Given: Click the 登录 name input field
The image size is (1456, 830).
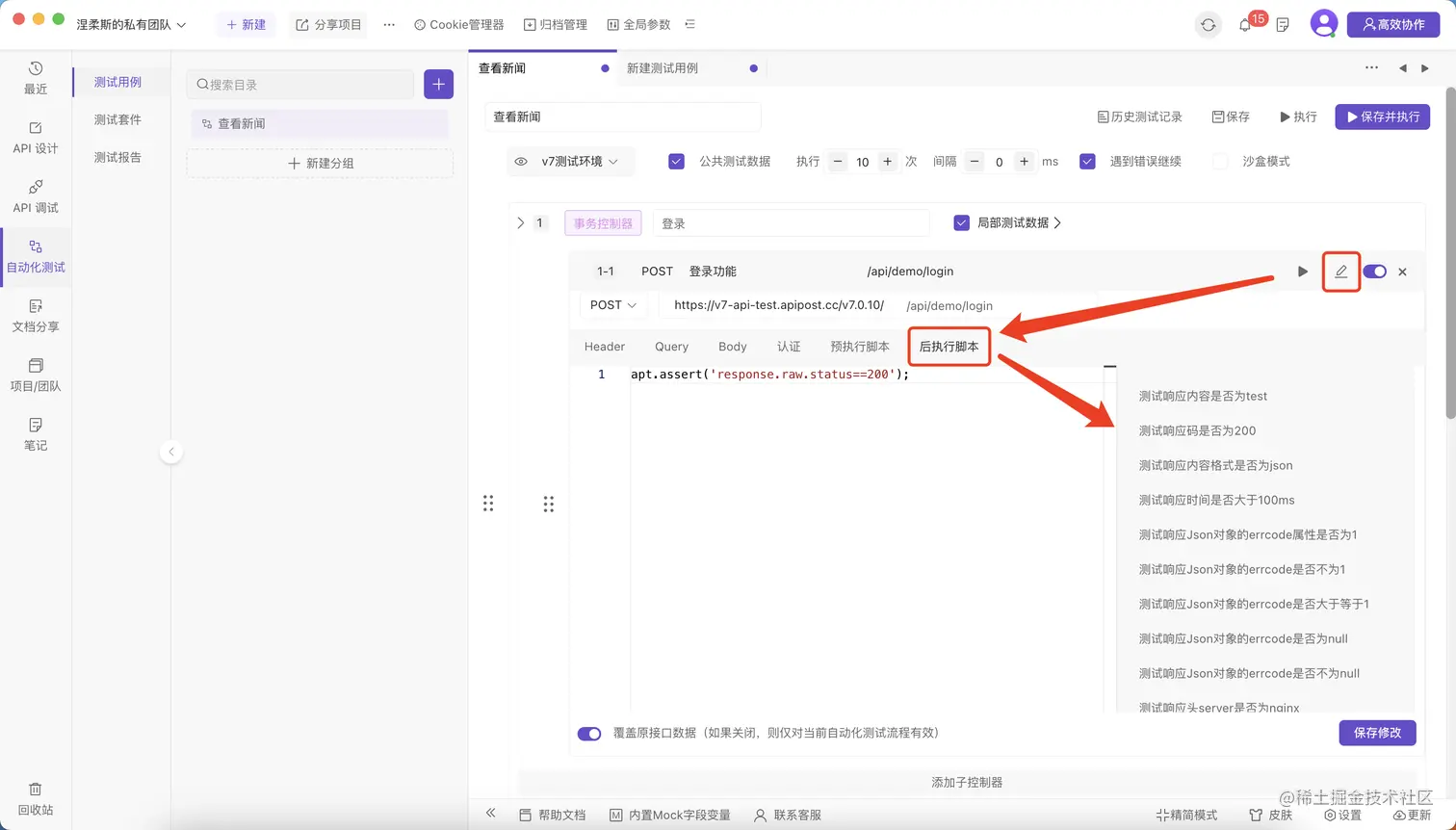Looking at the screenshot, I should [791, 223].
